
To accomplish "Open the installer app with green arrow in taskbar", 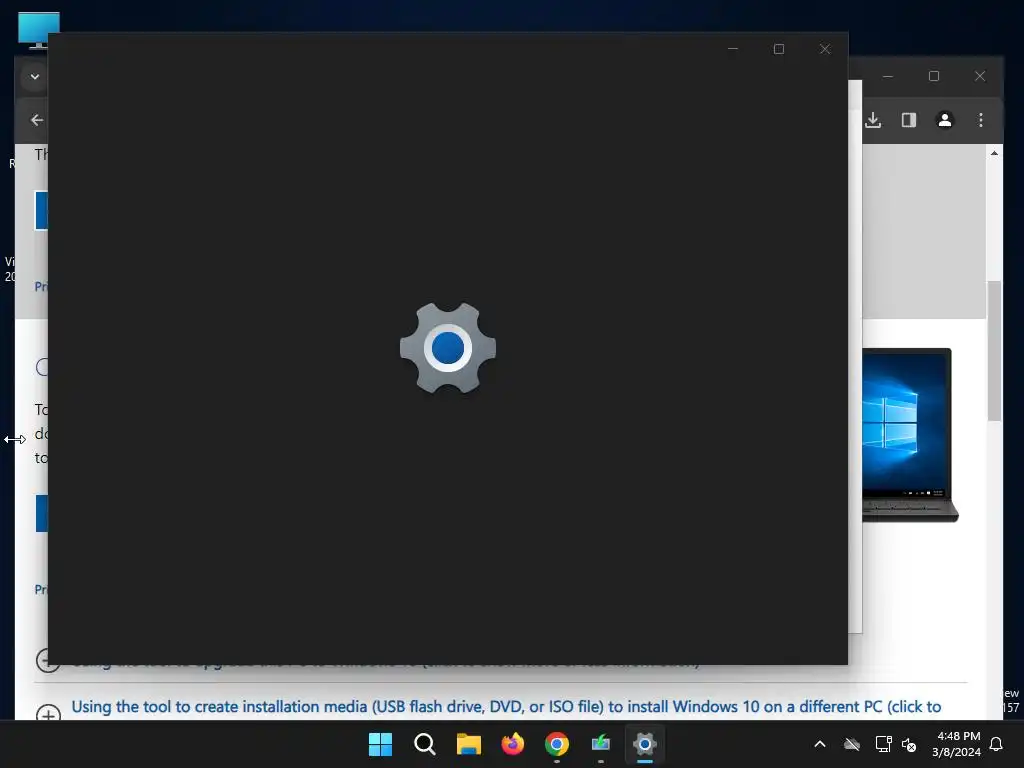I will pos(601,744).
